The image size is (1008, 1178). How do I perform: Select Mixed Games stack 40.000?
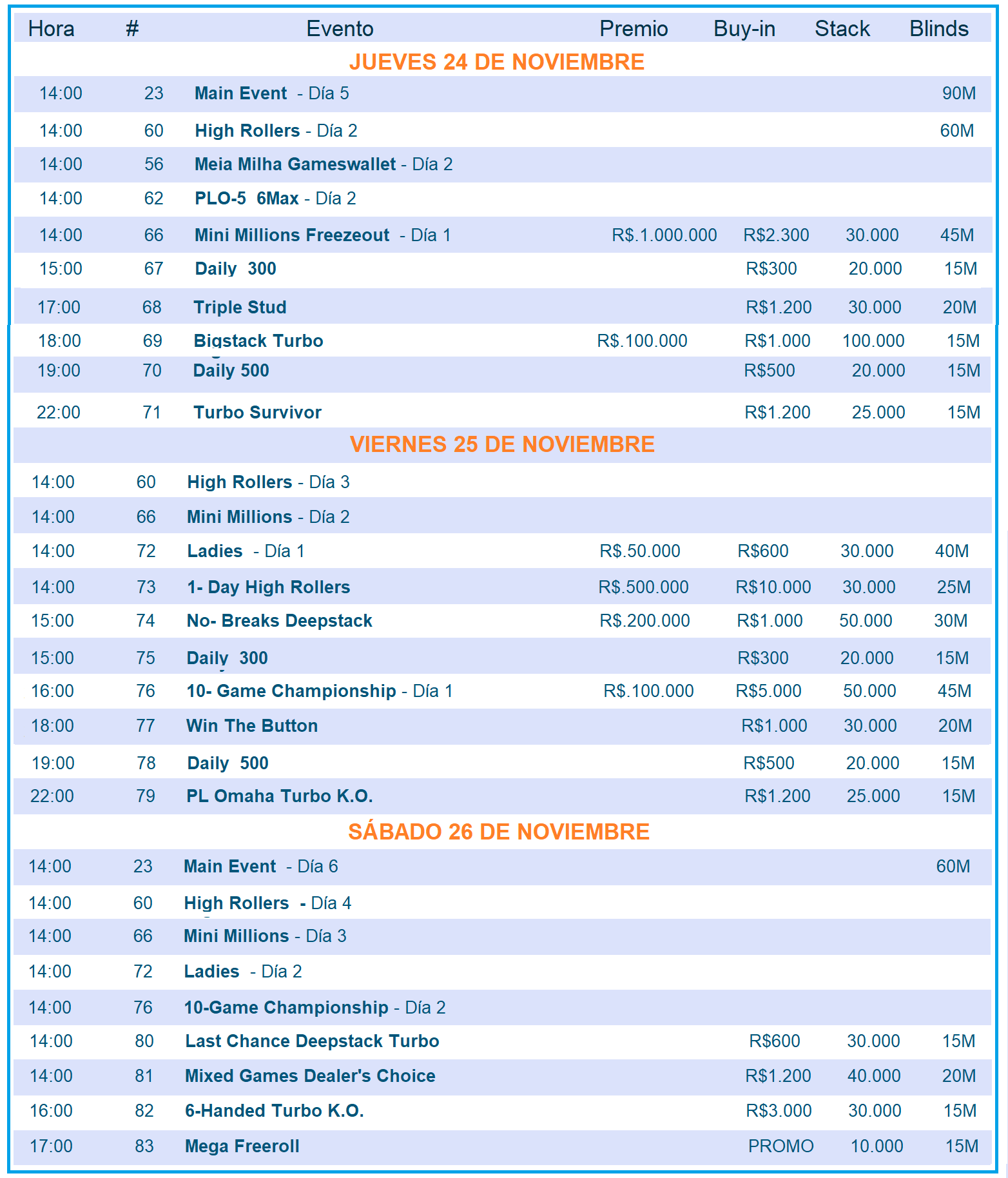874,1076
